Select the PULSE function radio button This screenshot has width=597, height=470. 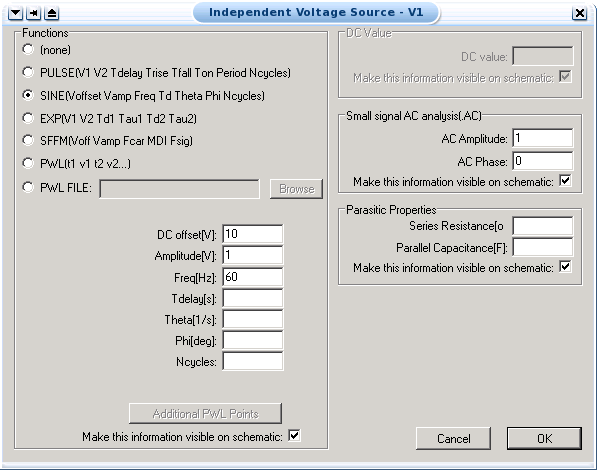tap(28, 72)
